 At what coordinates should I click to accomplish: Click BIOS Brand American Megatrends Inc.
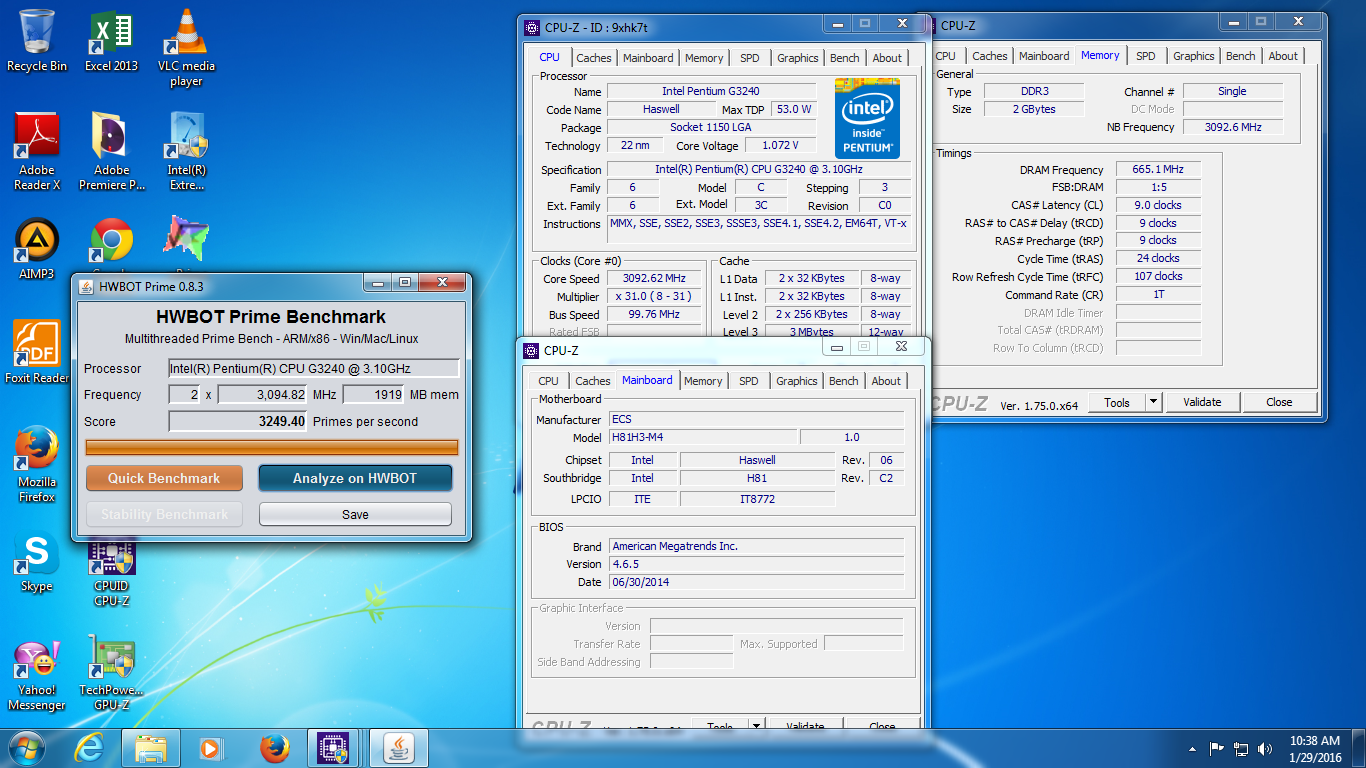[756, 546]
